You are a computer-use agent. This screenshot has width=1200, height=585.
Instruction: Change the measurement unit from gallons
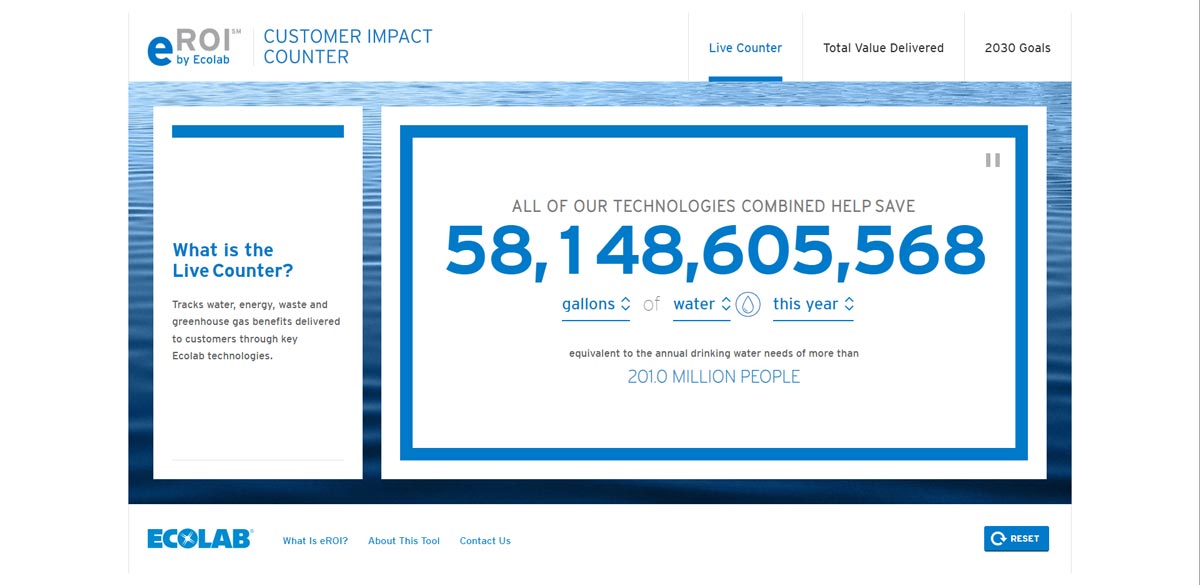coord(595,303)
